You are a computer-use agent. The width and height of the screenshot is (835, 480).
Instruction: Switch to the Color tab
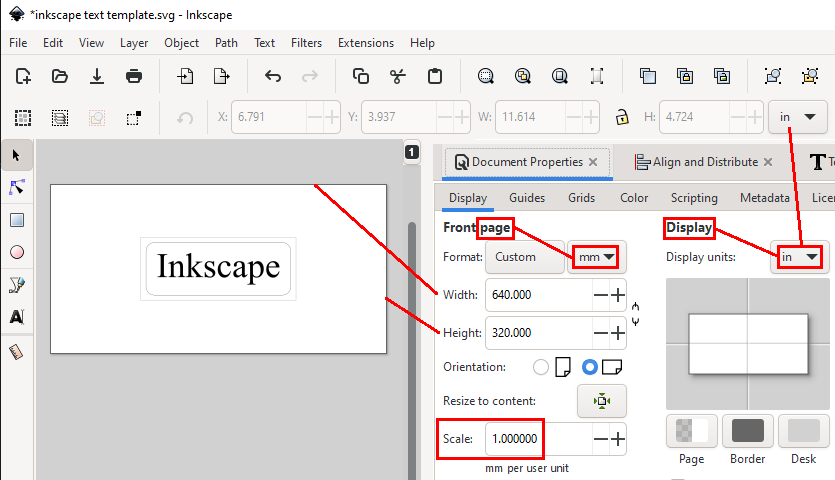click(634, 198)
